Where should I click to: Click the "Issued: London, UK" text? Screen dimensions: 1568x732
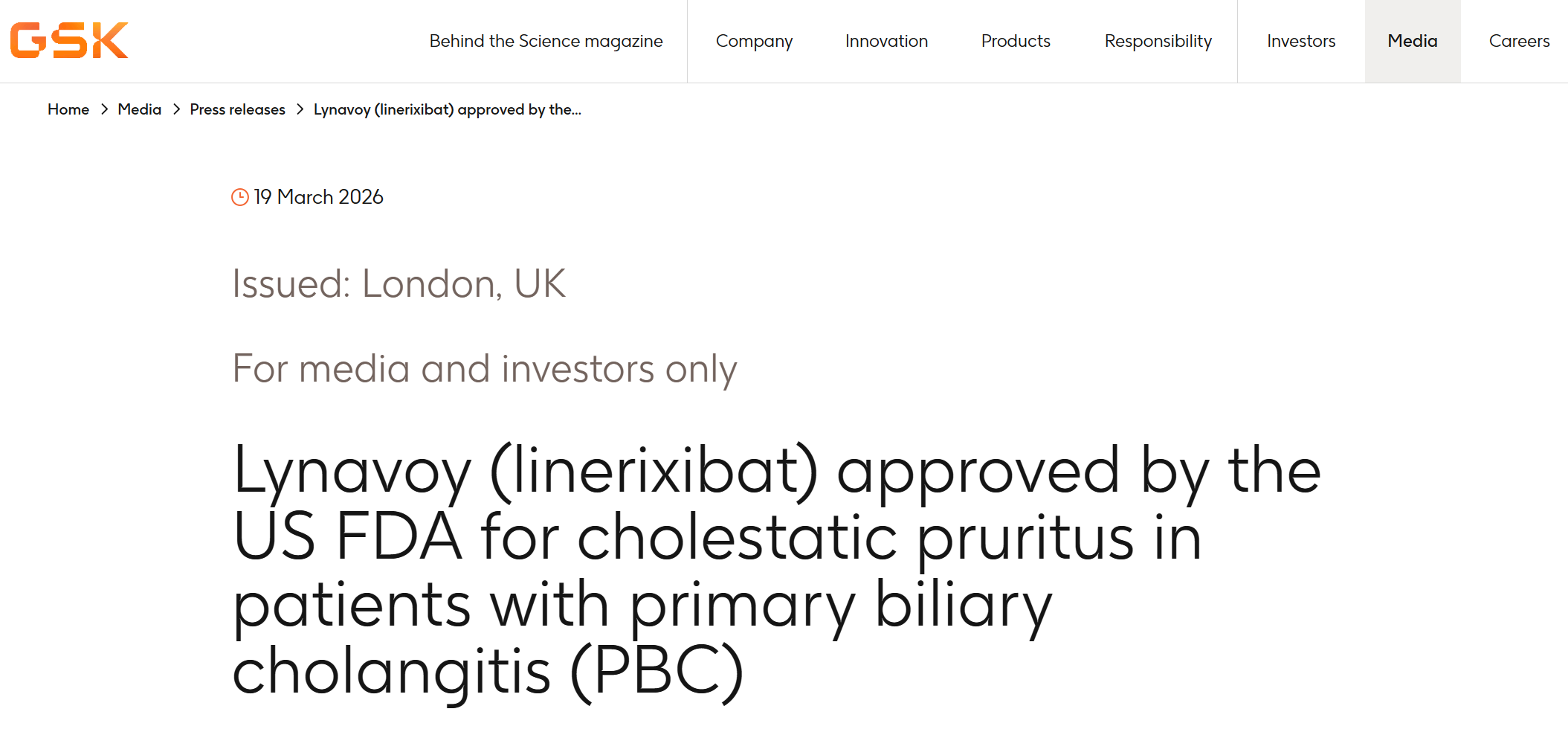[x=399, y=283]
